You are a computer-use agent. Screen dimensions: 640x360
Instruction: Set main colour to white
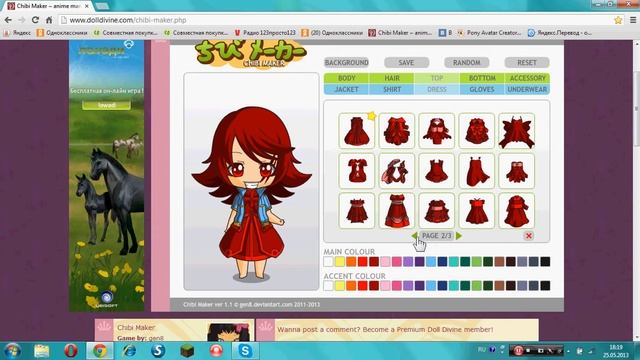[x=328, y=262]
